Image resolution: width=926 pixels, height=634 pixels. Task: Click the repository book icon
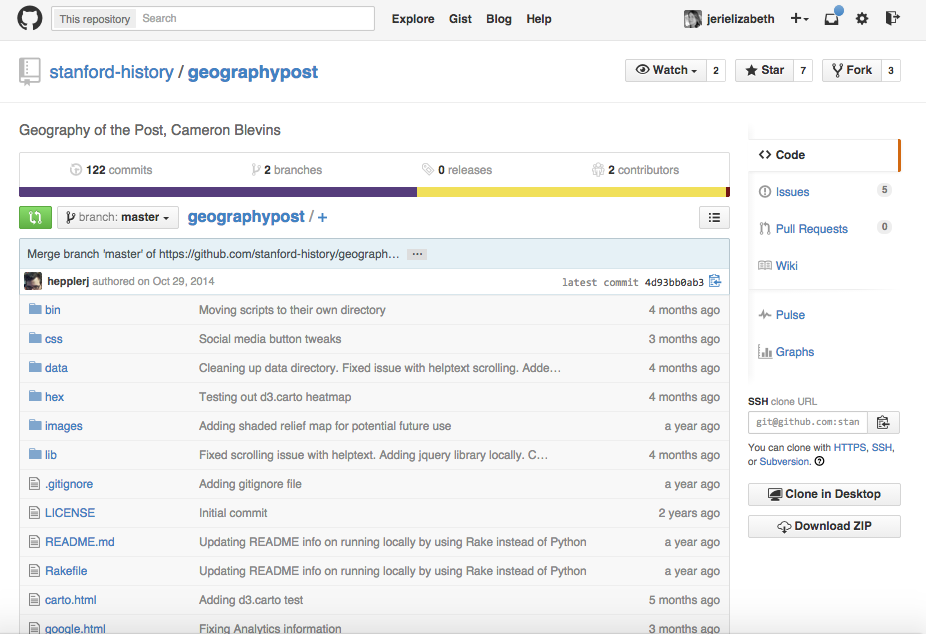coord(30,71)
